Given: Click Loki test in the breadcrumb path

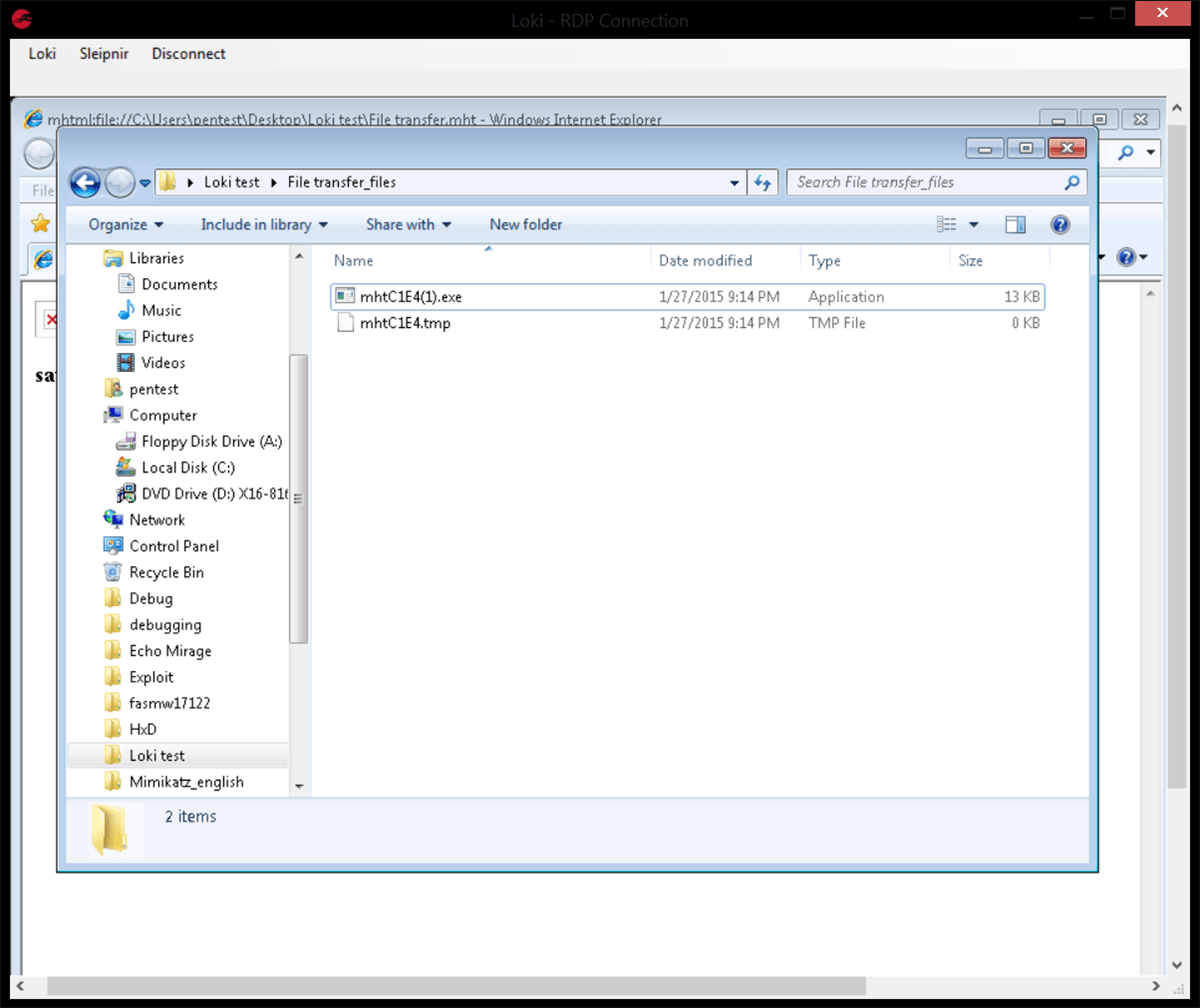Looking at the screenshot, I should click(x=231, y=182).
